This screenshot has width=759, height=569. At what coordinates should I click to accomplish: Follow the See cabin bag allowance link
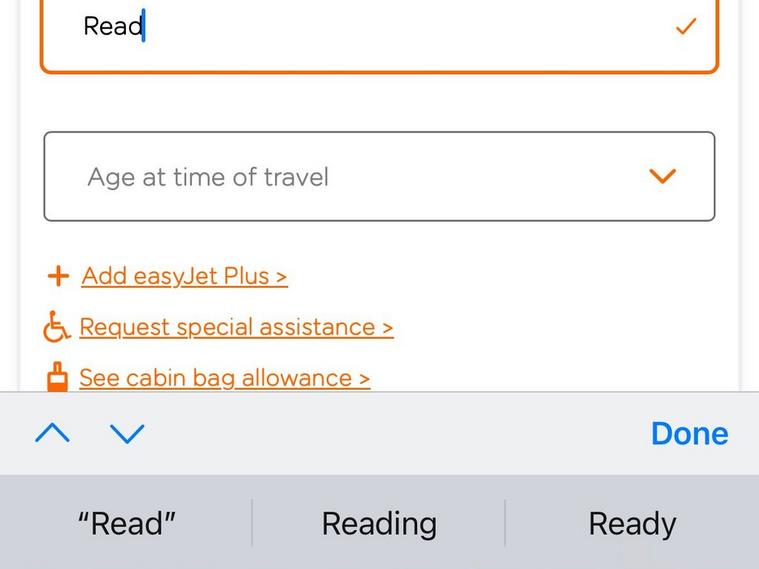point(216,378)
